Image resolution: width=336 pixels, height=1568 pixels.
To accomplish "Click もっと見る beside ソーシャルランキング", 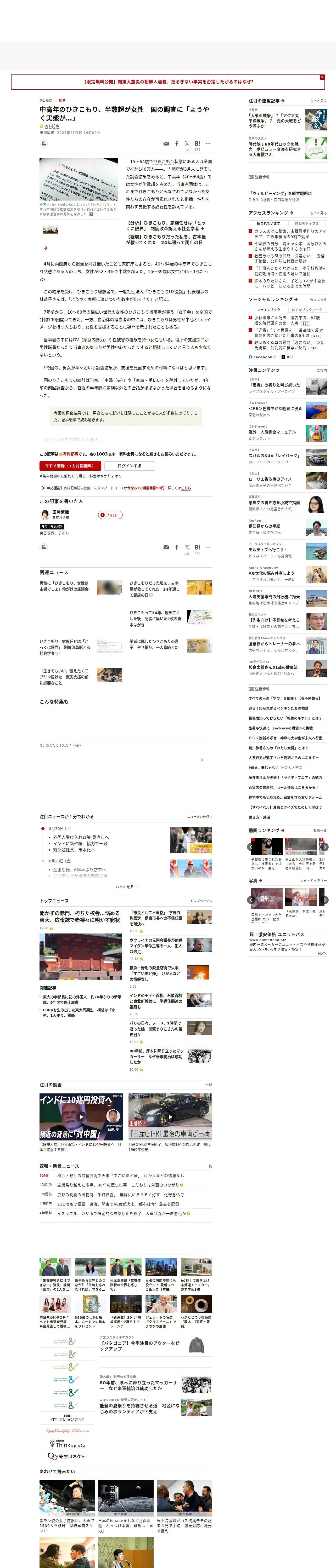I will click(x=318, y=299).
